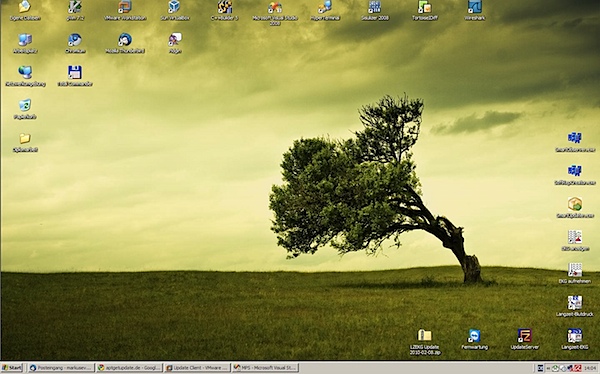Activate the MPS Microsoft Visual Studio taskbar button

[x=265, y=368]
